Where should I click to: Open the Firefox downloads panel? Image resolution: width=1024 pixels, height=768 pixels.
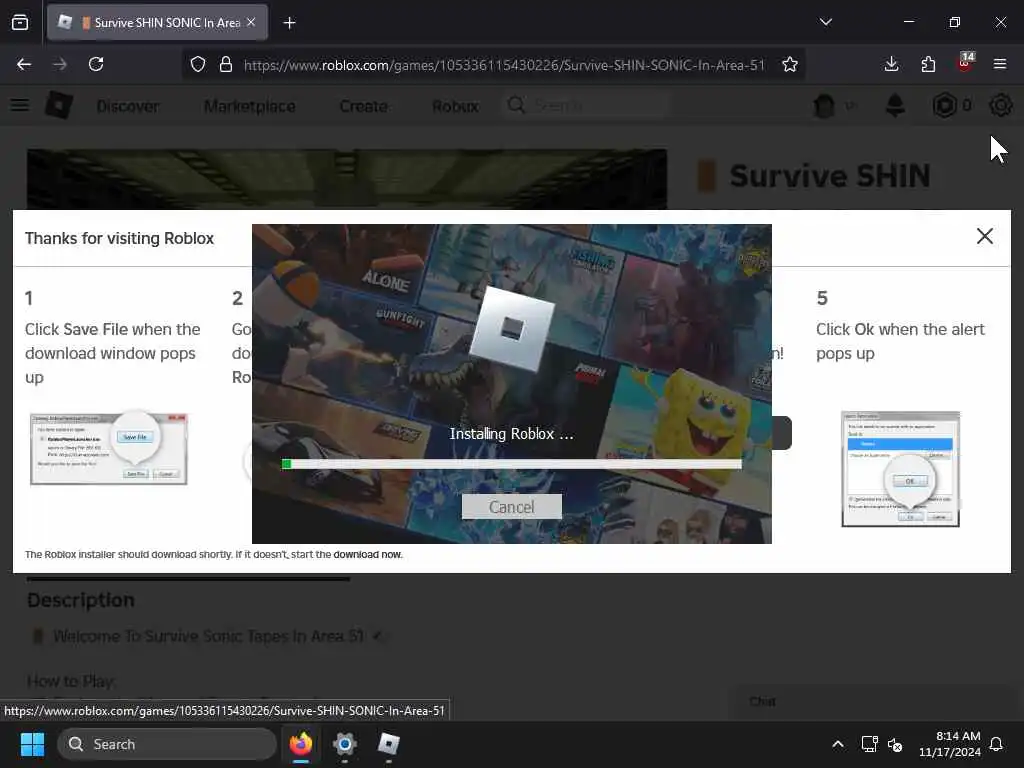click(891, 64)
